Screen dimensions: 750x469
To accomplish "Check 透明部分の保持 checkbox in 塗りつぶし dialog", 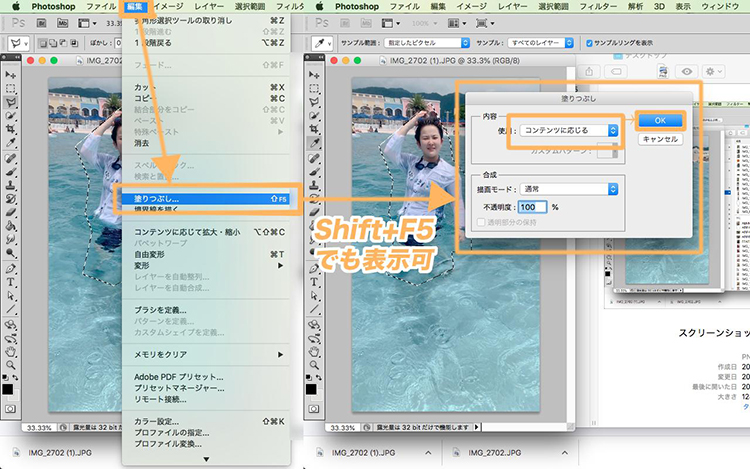I will [481, 222].
